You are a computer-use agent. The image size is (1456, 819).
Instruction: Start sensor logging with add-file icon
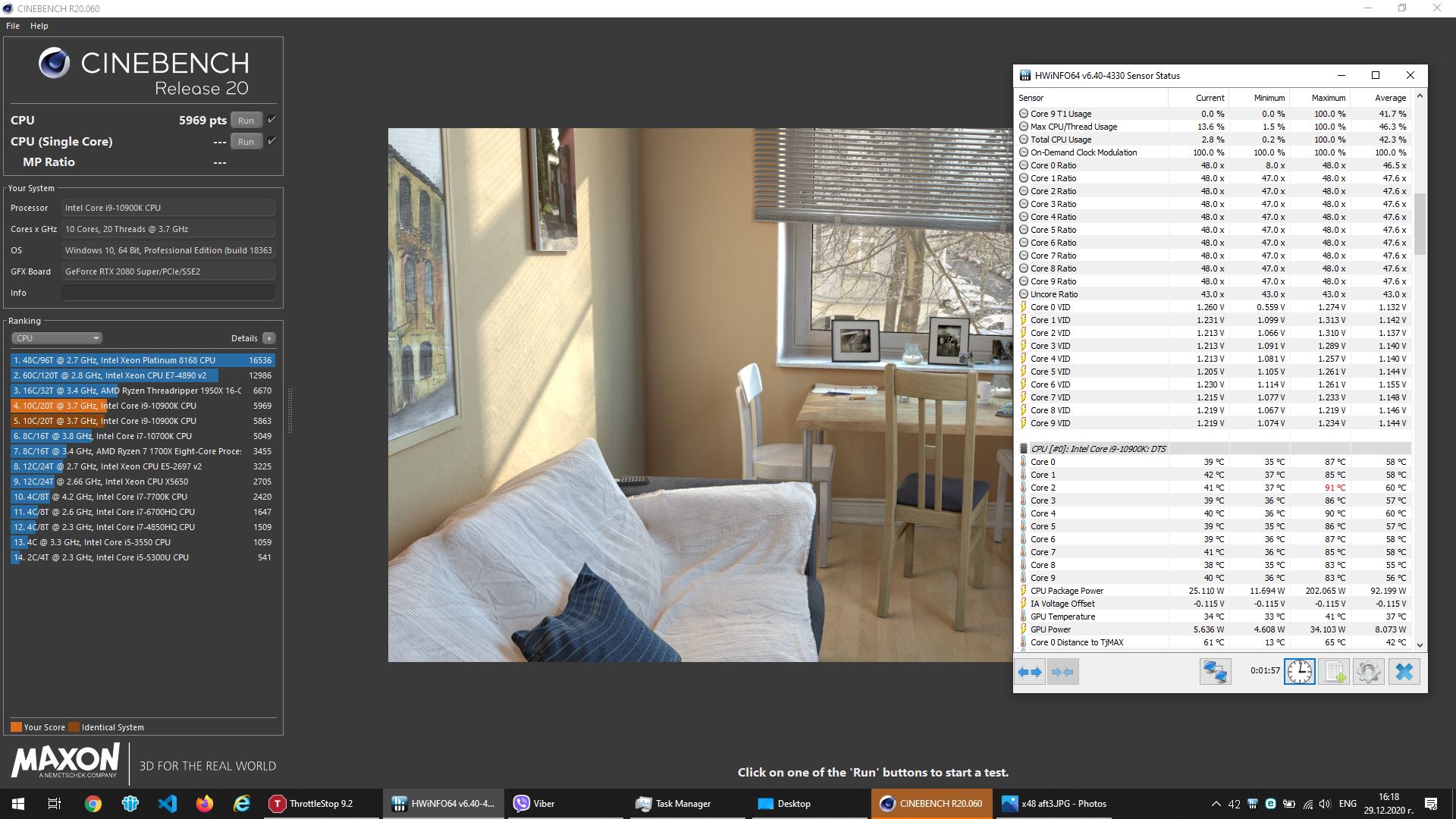click(1334, 672)
